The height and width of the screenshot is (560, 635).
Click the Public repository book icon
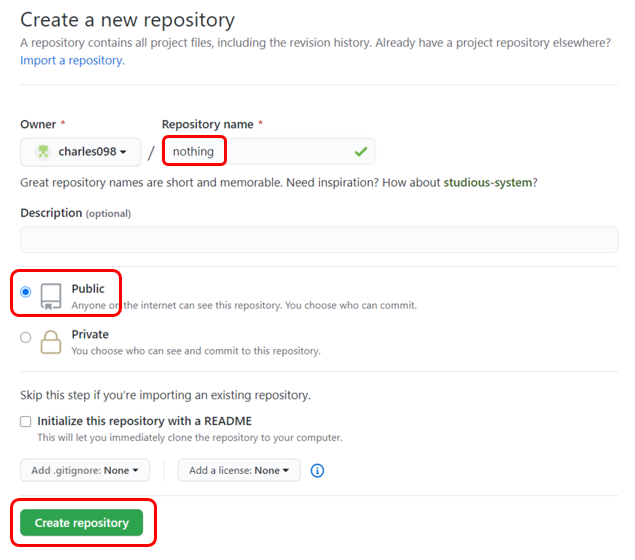coord(51,296)
